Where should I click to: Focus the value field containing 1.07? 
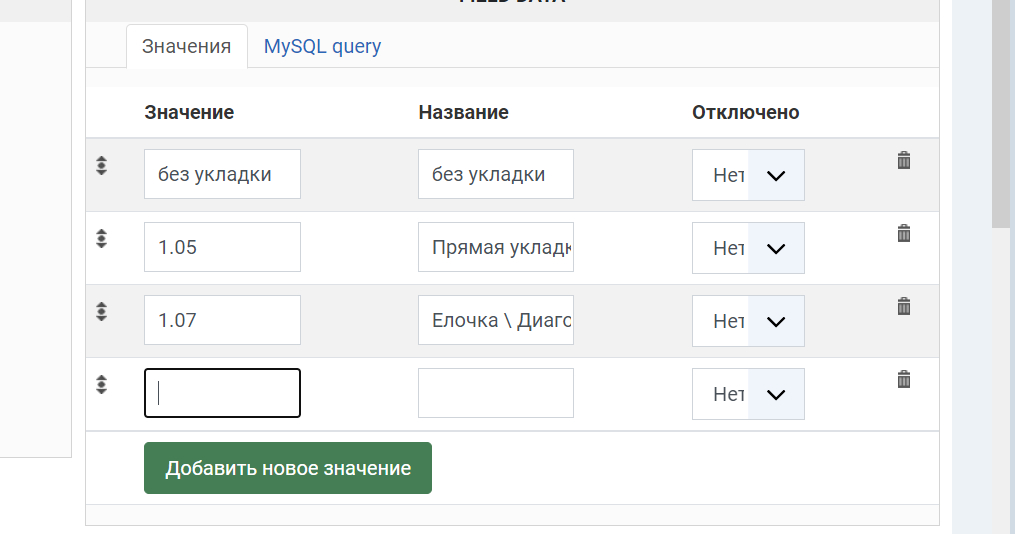(x=222, y=320)
